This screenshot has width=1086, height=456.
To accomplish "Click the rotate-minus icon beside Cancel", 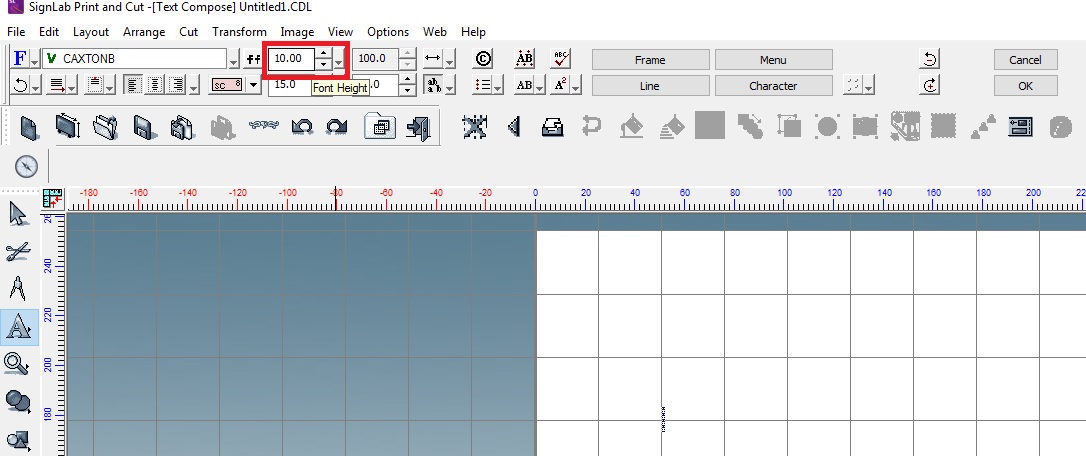I will [x=929, y=60].
